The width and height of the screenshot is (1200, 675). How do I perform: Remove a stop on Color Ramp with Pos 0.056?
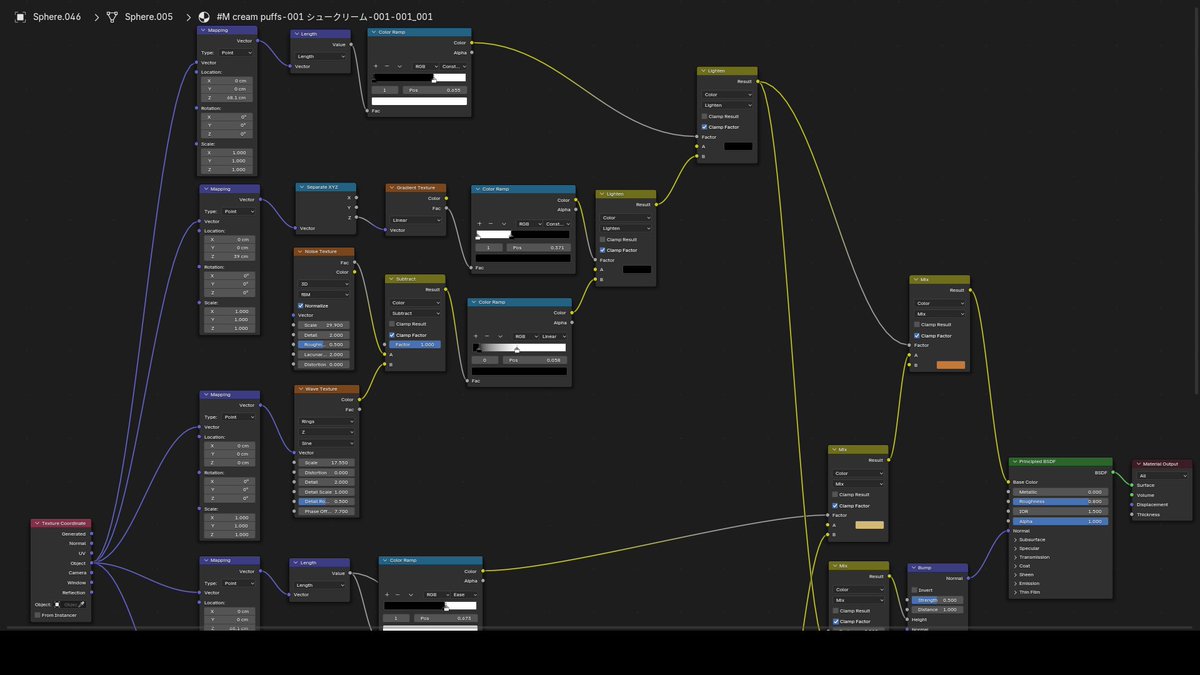(487, 336)
